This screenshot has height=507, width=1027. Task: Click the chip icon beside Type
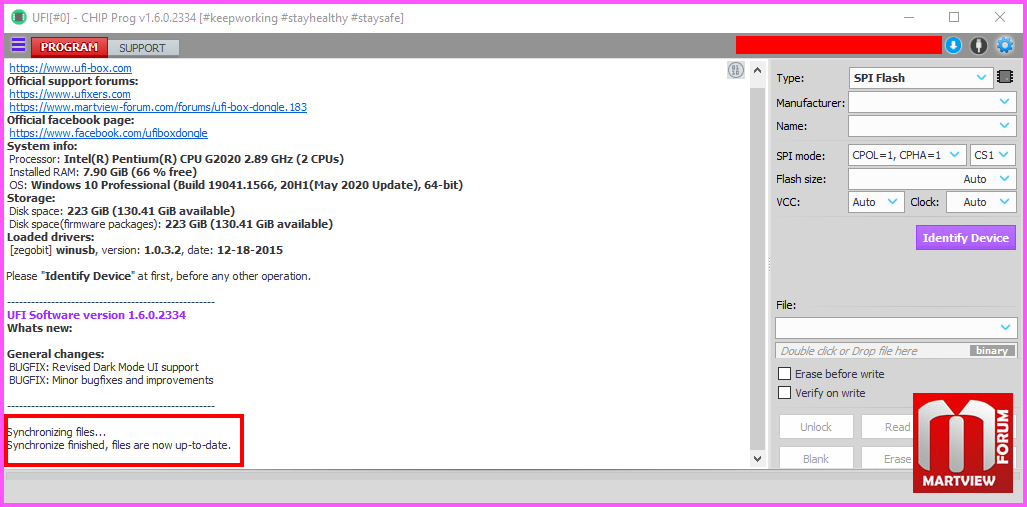(1004, 77)
